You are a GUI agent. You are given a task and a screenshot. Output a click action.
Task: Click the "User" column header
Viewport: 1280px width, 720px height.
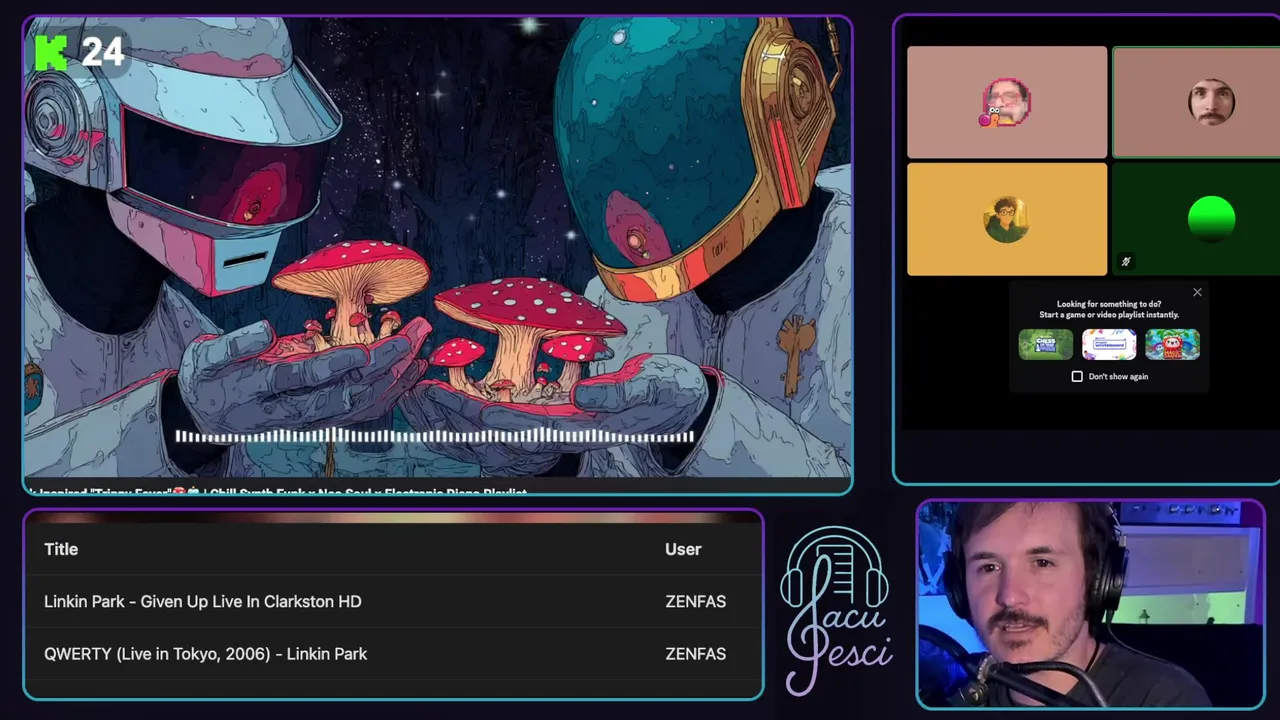point(683,549)
